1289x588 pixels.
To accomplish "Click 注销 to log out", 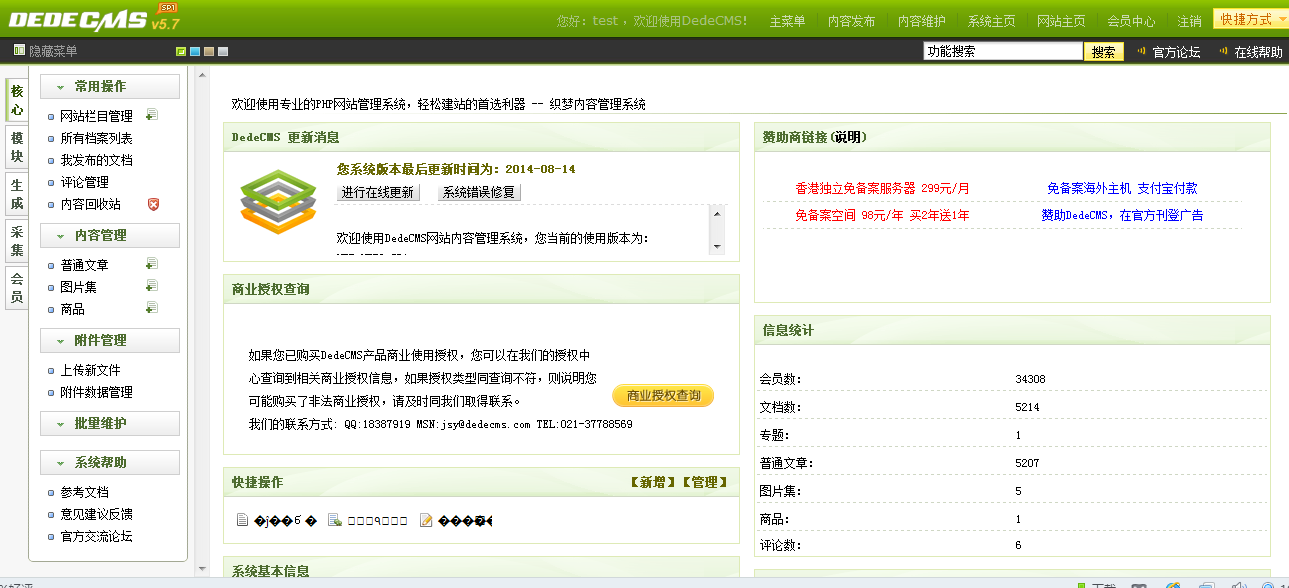I will [1189, 21].
